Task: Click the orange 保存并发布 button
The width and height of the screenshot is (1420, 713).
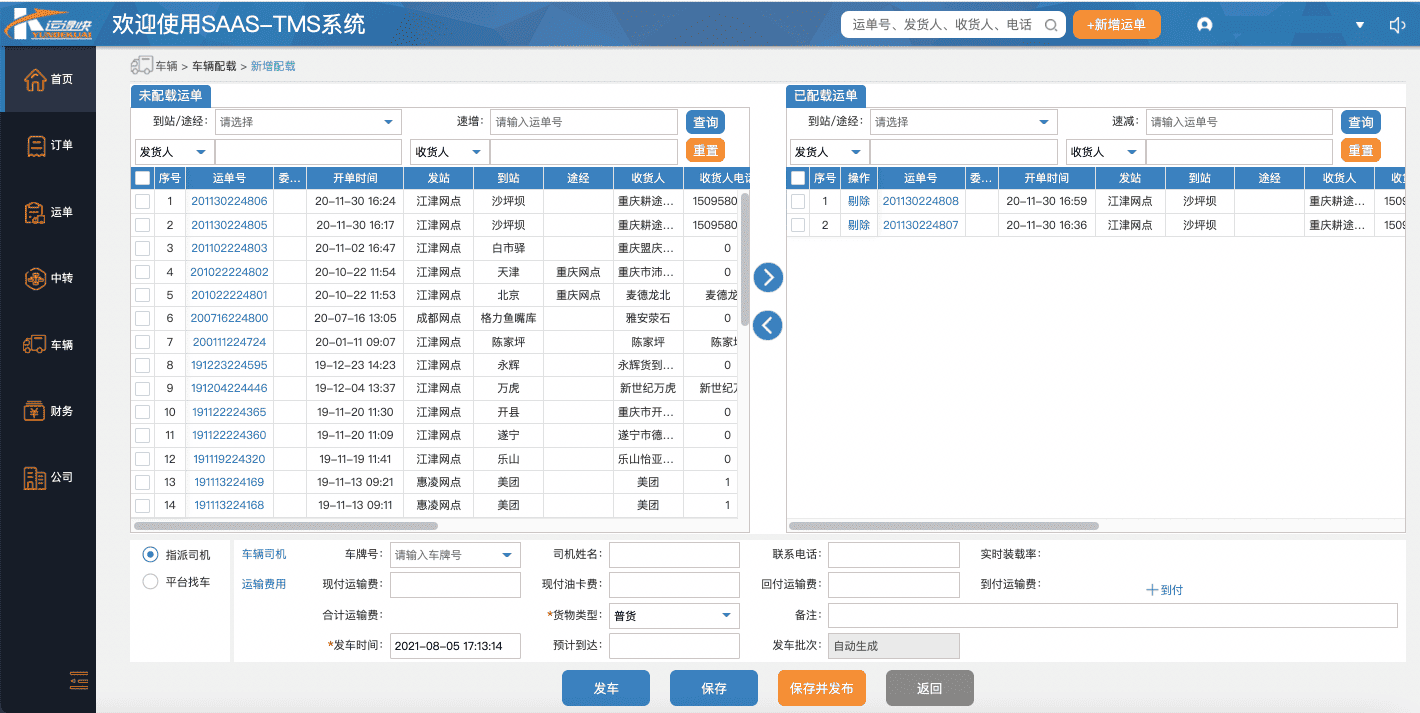Action: point(821,688)
